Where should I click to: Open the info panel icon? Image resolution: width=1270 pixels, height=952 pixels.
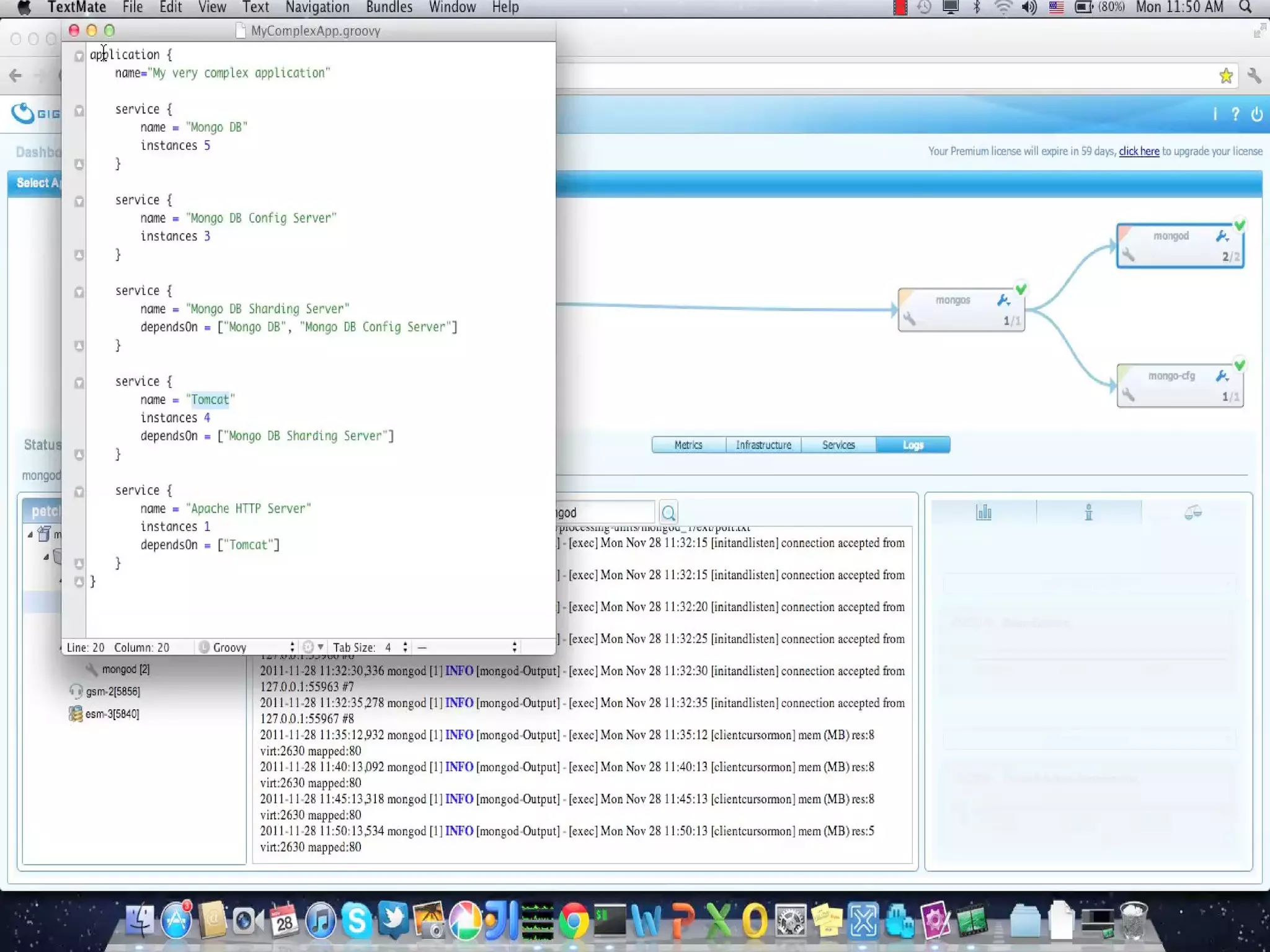[1088, 513]
